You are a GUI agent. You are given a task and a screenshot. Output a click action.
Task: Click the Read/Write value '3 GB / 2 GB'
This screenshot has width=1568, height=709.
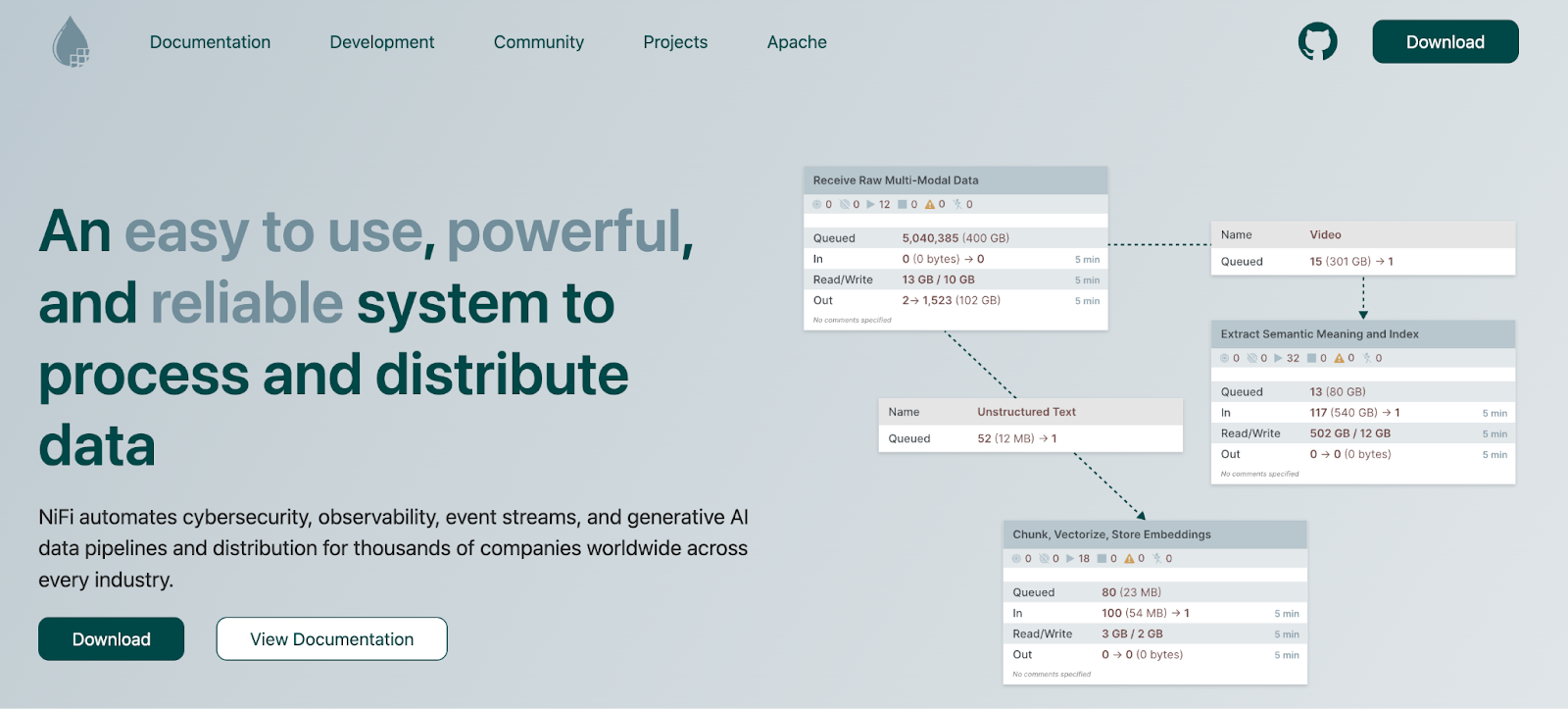coord(1132,634)
